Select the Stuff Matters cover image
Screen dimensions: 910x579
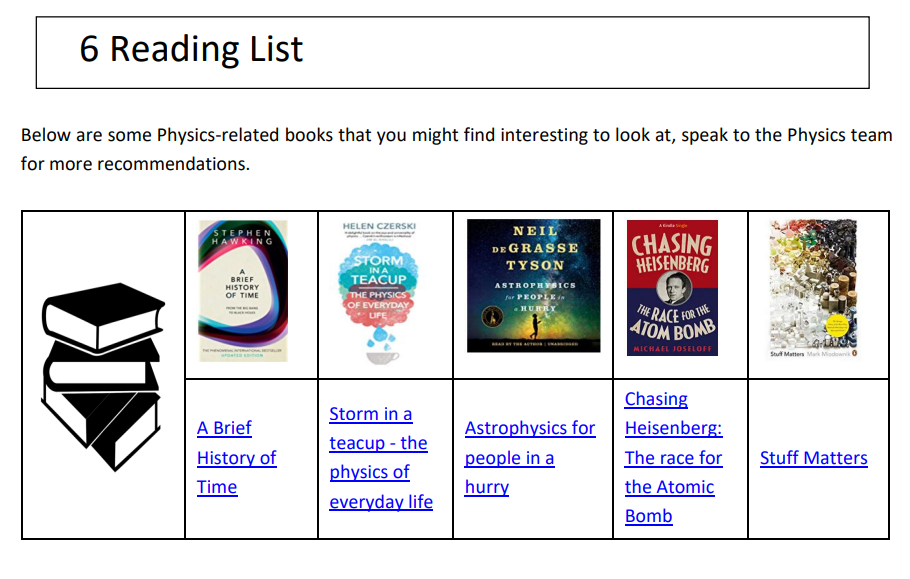812,288
